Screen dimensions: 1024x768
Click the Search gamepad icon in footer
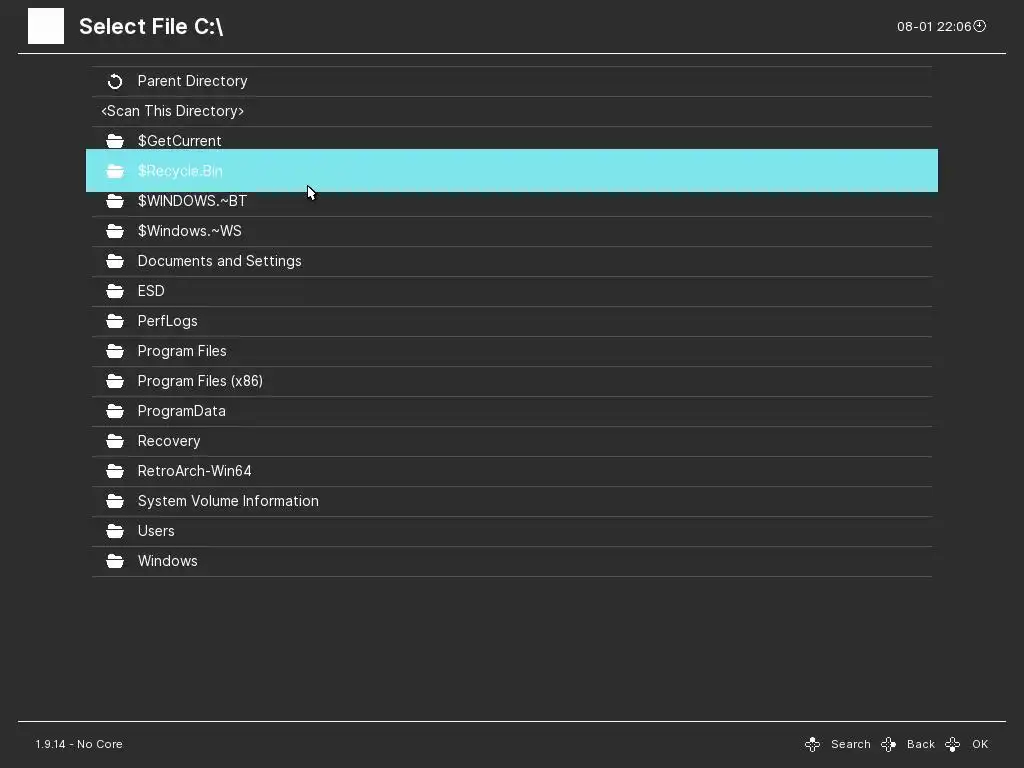pos(813,744)
